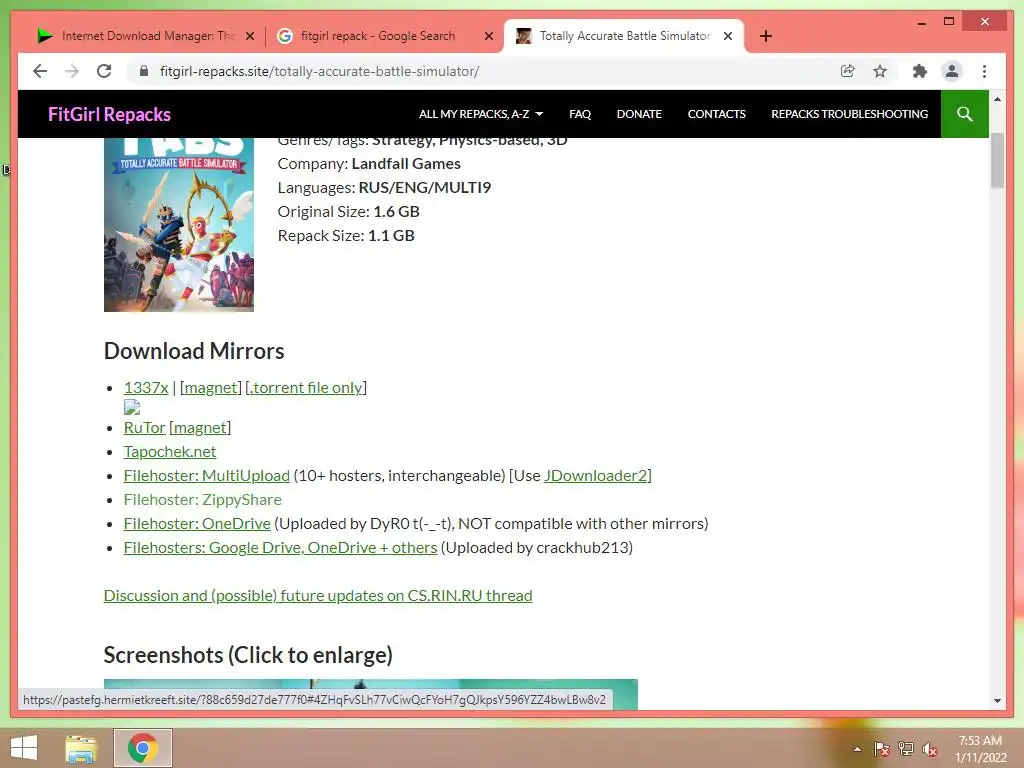Open the Extensions puzzle piece icon
The height and width of the screenshot is (768, 1024).
[x=920, y=71]
